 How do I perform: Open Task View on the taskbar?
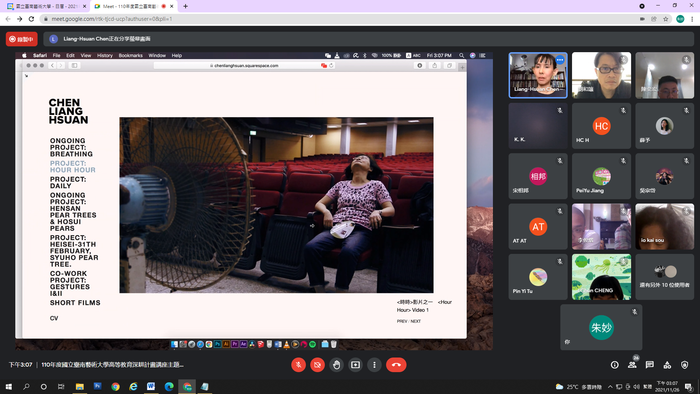(x=61, y=386)
